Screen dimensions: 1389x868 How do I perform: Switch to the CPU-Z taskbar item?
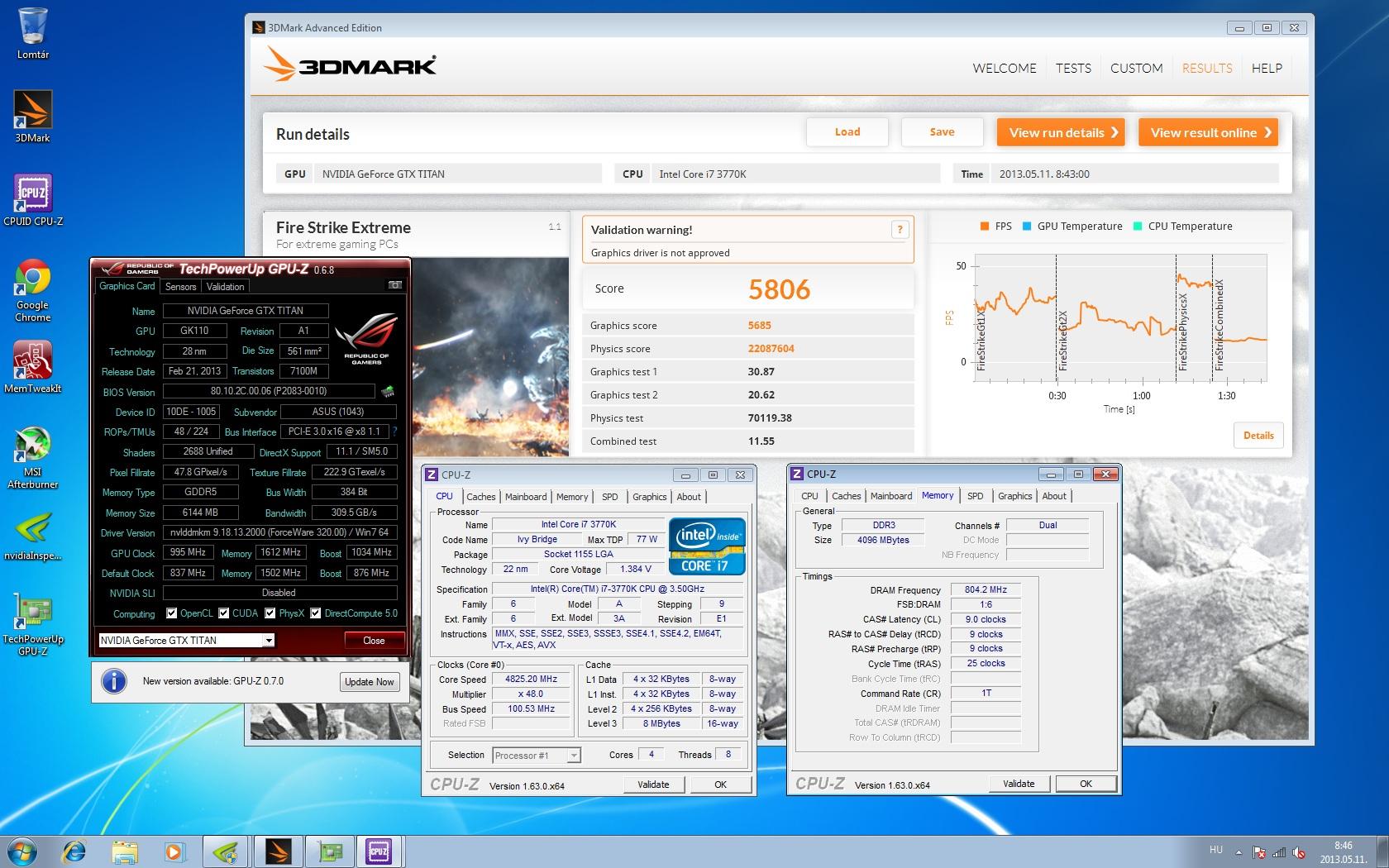[379, 851]
